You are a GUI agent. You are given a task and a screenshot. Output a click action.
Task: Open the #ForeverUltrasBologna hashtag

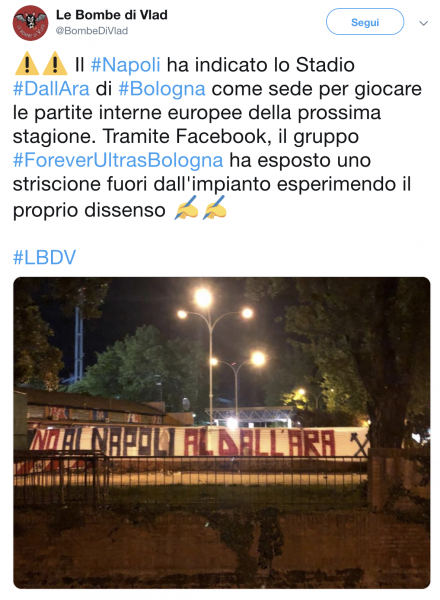point(118,160)
